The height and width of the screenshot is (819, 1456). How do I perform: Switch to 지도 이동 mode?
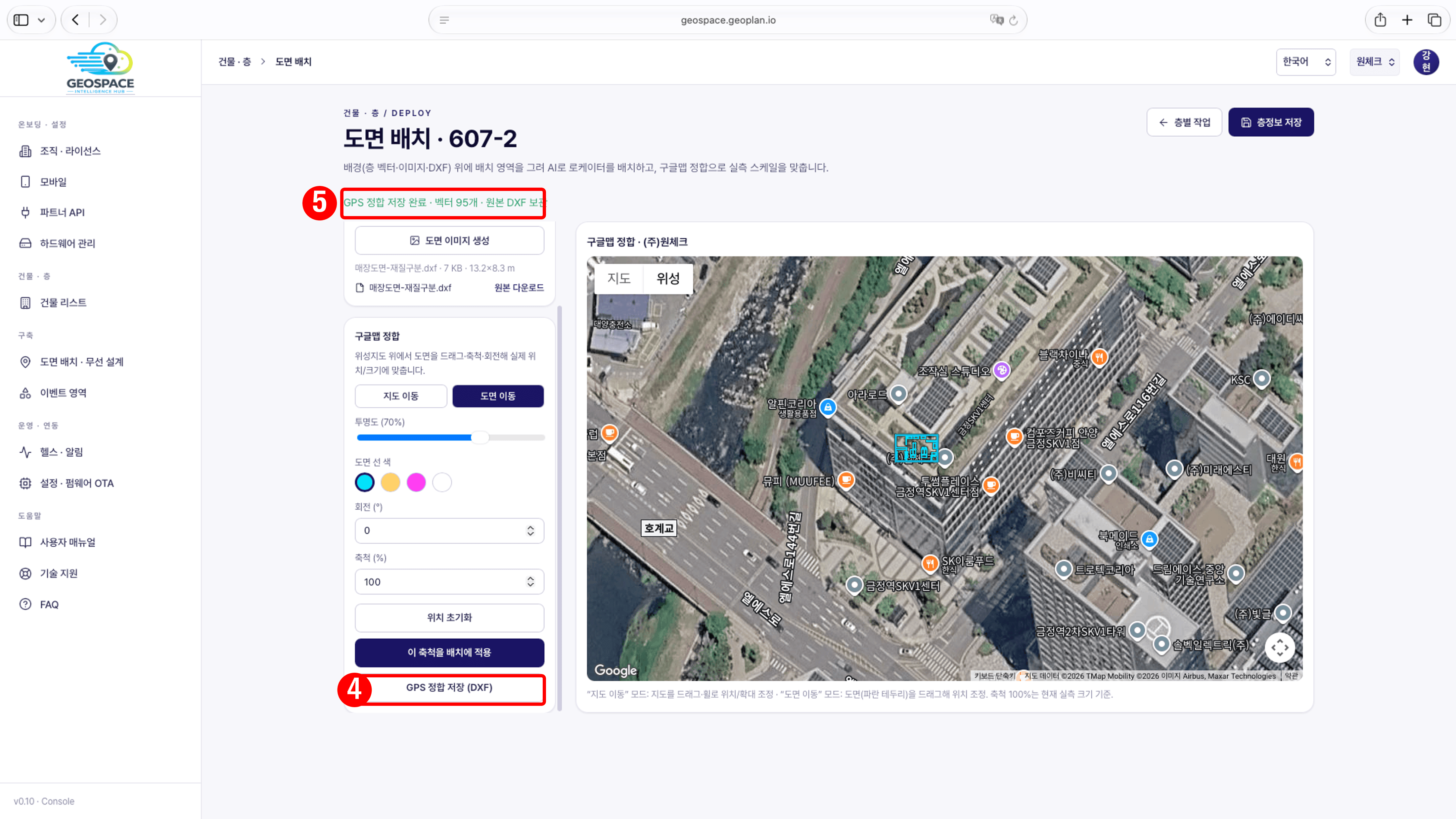pyautogui.click(x=401, y=396)
